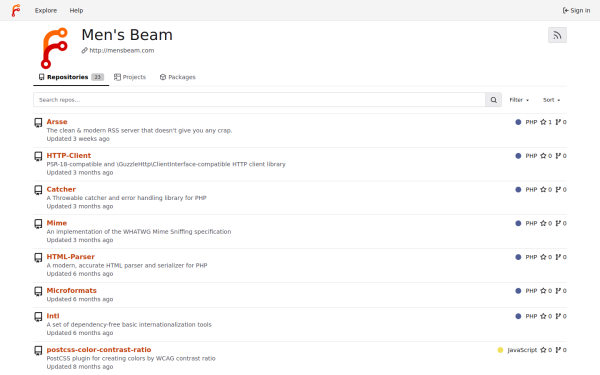Click the star icon on Arsse row

[543, 122]
